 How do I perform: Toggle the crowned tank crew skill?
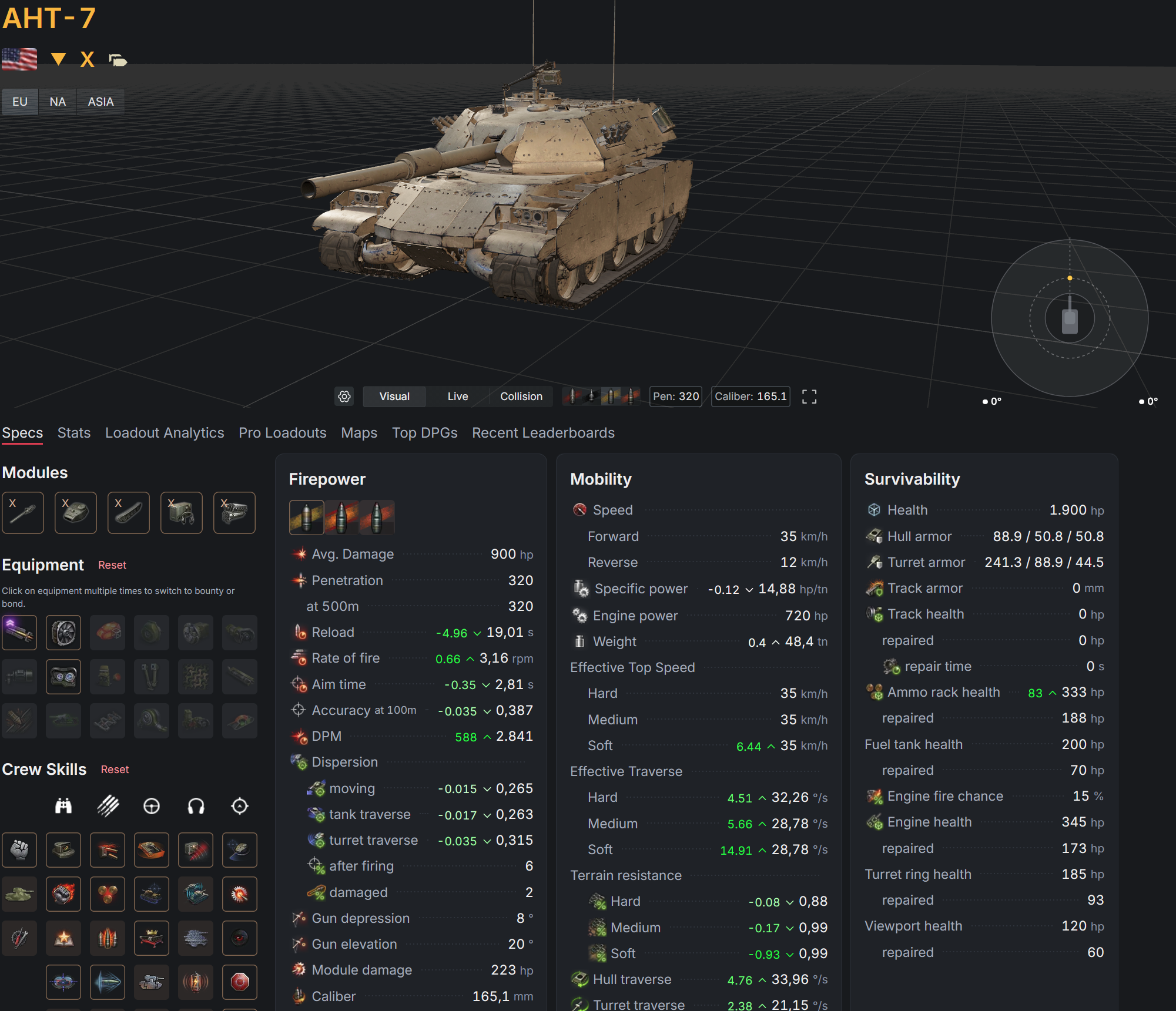[152, 938]
